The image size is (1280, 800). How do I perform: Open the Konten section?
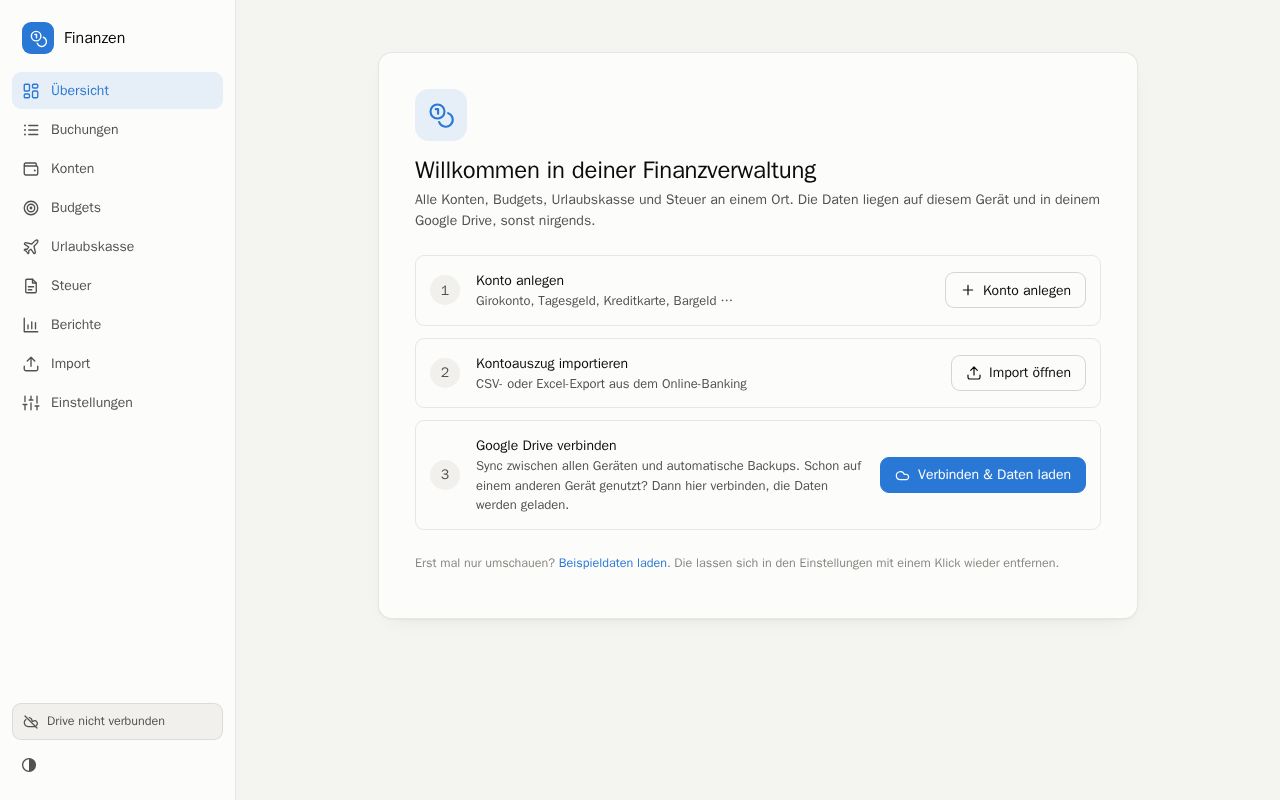(117, 169)
